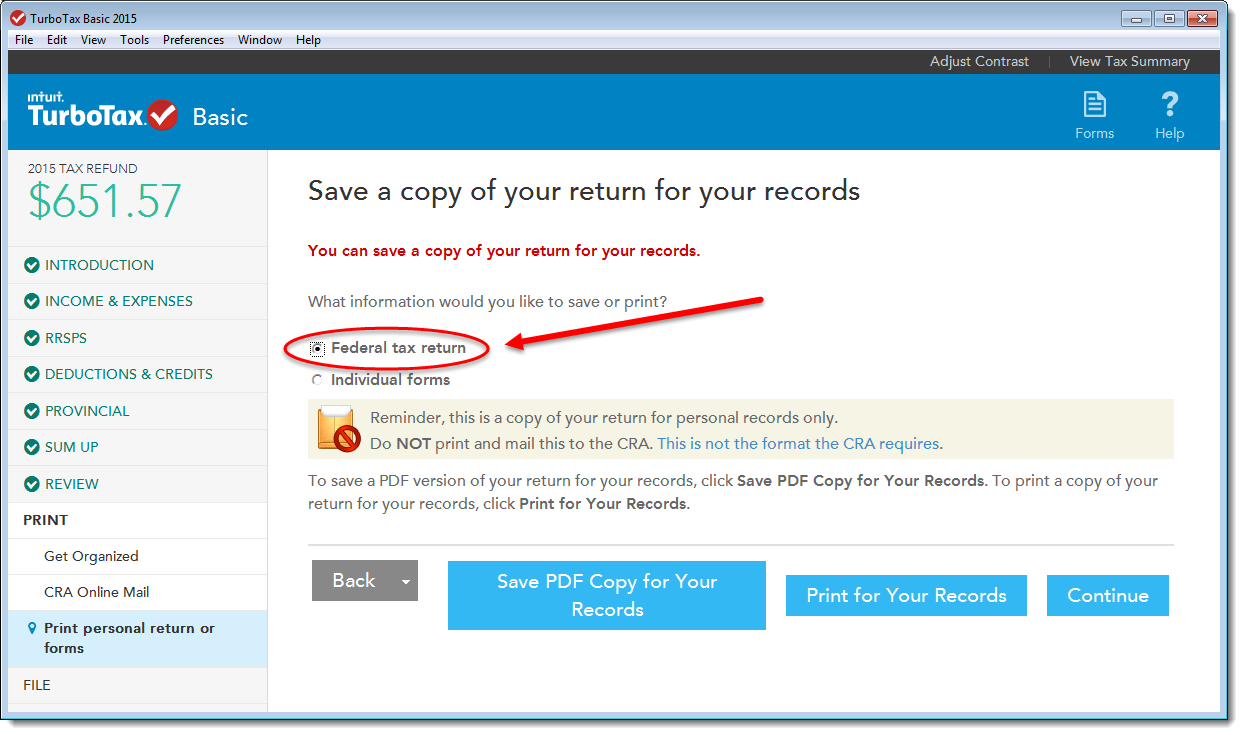The width and height of the screenshot is (1243, 735).
Task: Click Save PDF Copy for Your Records
Action: tap(607, 595)
